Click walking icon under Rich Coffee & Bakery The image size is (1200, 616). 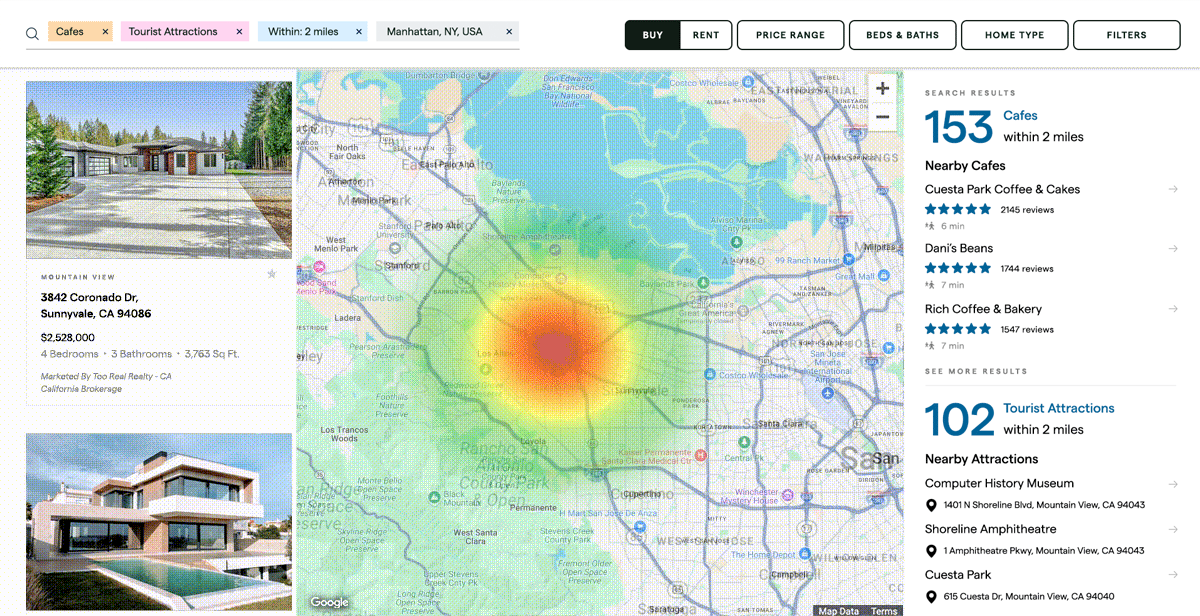(930, 346)
